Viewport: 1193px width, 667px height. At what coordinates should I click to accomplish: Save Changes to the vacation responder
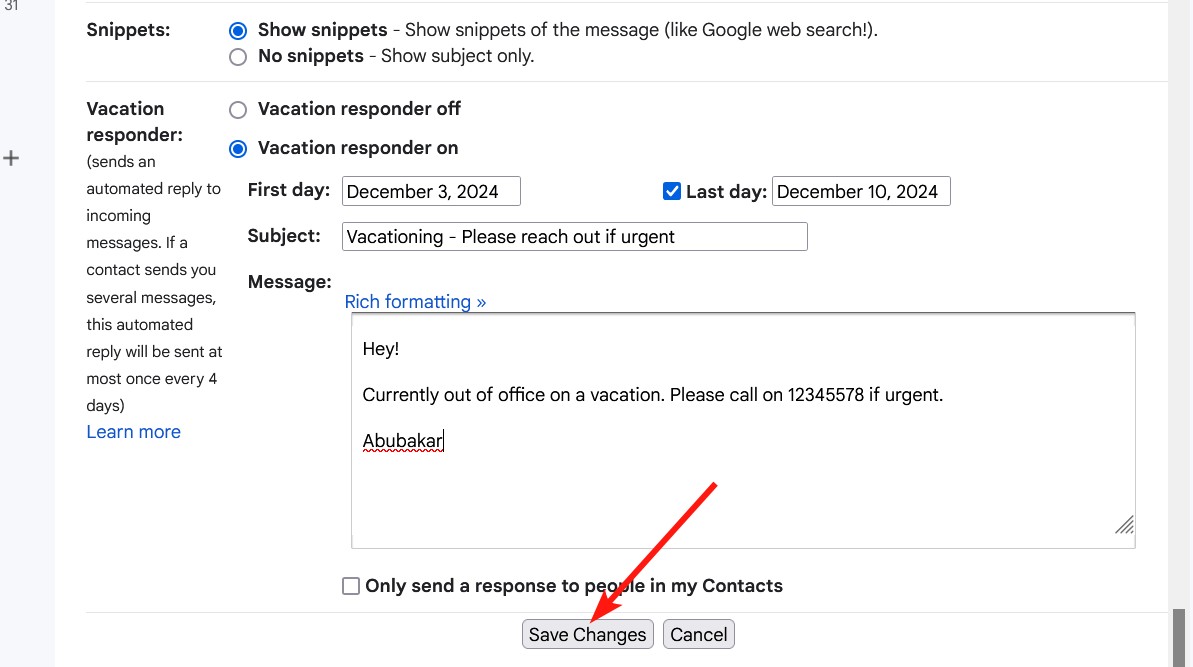click(x=587, y=633)
